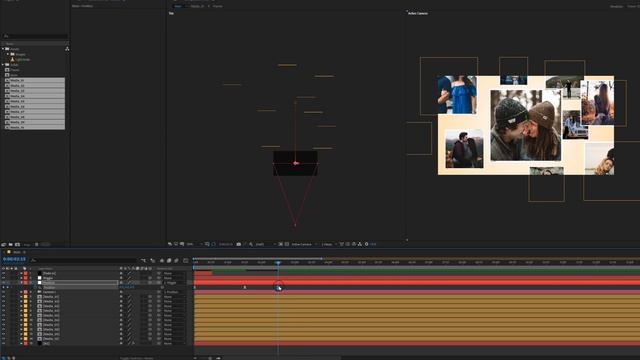Open parent dropdown showing 3. Position

(x=174, y=292)
